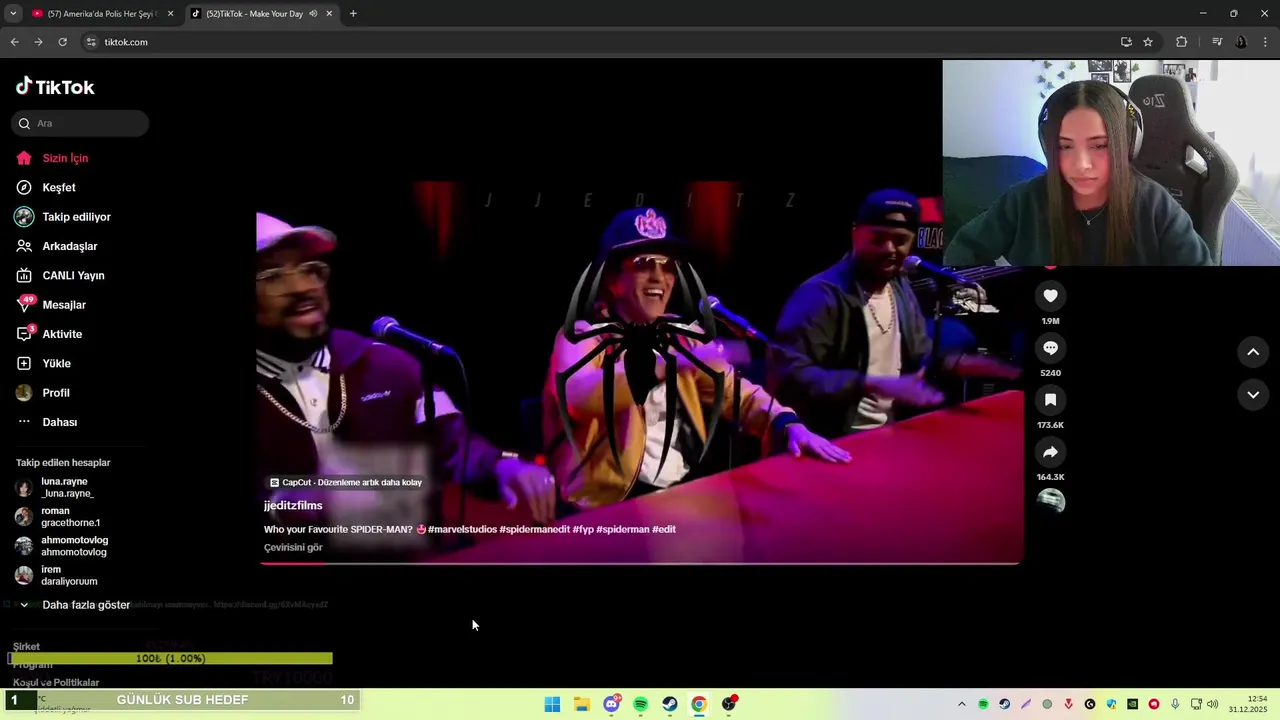The height and width of the screenshot is (720, 1280).
Task: Open ahmomotovlog followed account
Action: click(x=74, y=546)
